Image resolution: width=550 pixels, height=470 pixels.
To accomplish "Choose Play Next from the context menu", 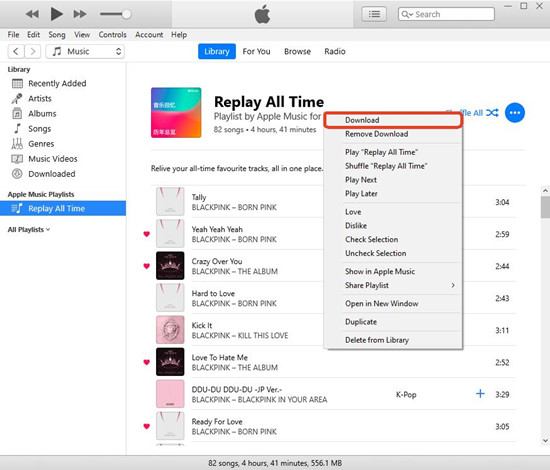I will tap(393, 180).
